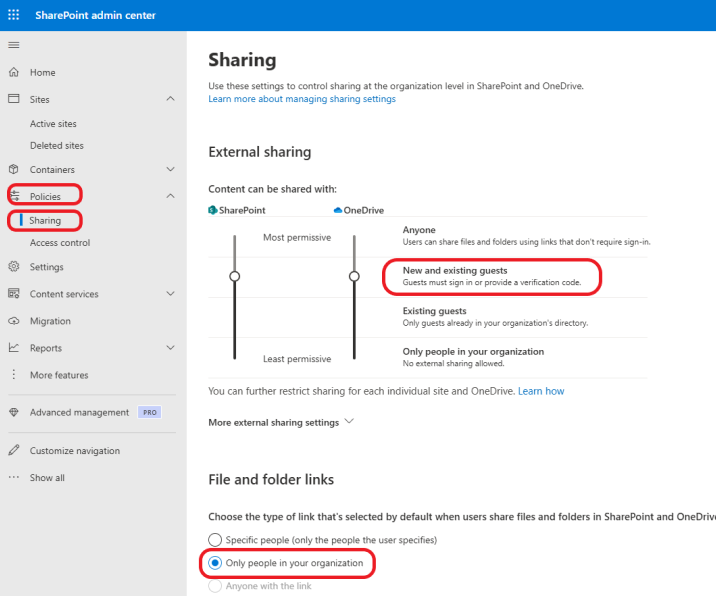Collapse navigation with the hamburger menu icon
The height and width of the screenshot is (596, 716).
click(14, 45)
